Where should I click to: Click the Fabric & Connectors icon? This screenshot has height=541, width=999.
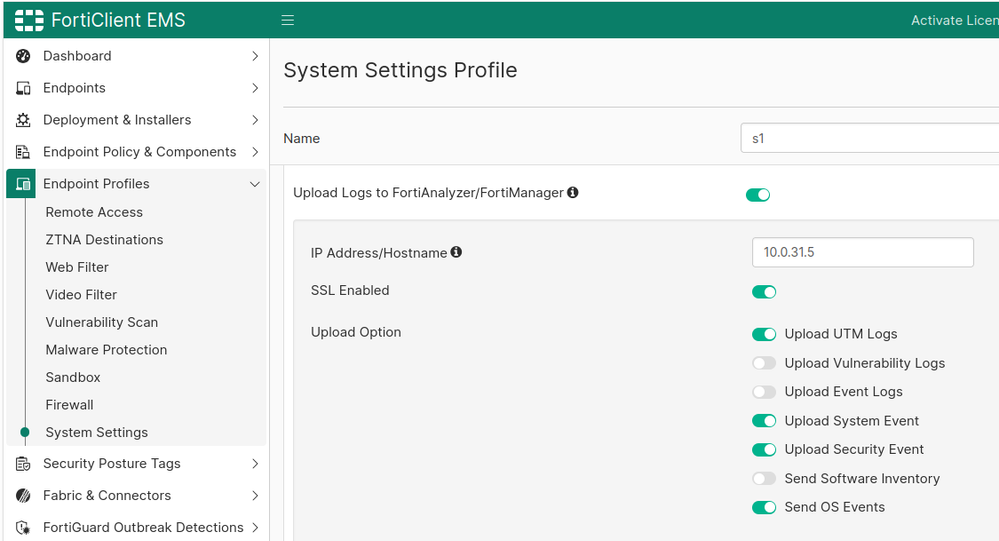click(x=23, y=496)
